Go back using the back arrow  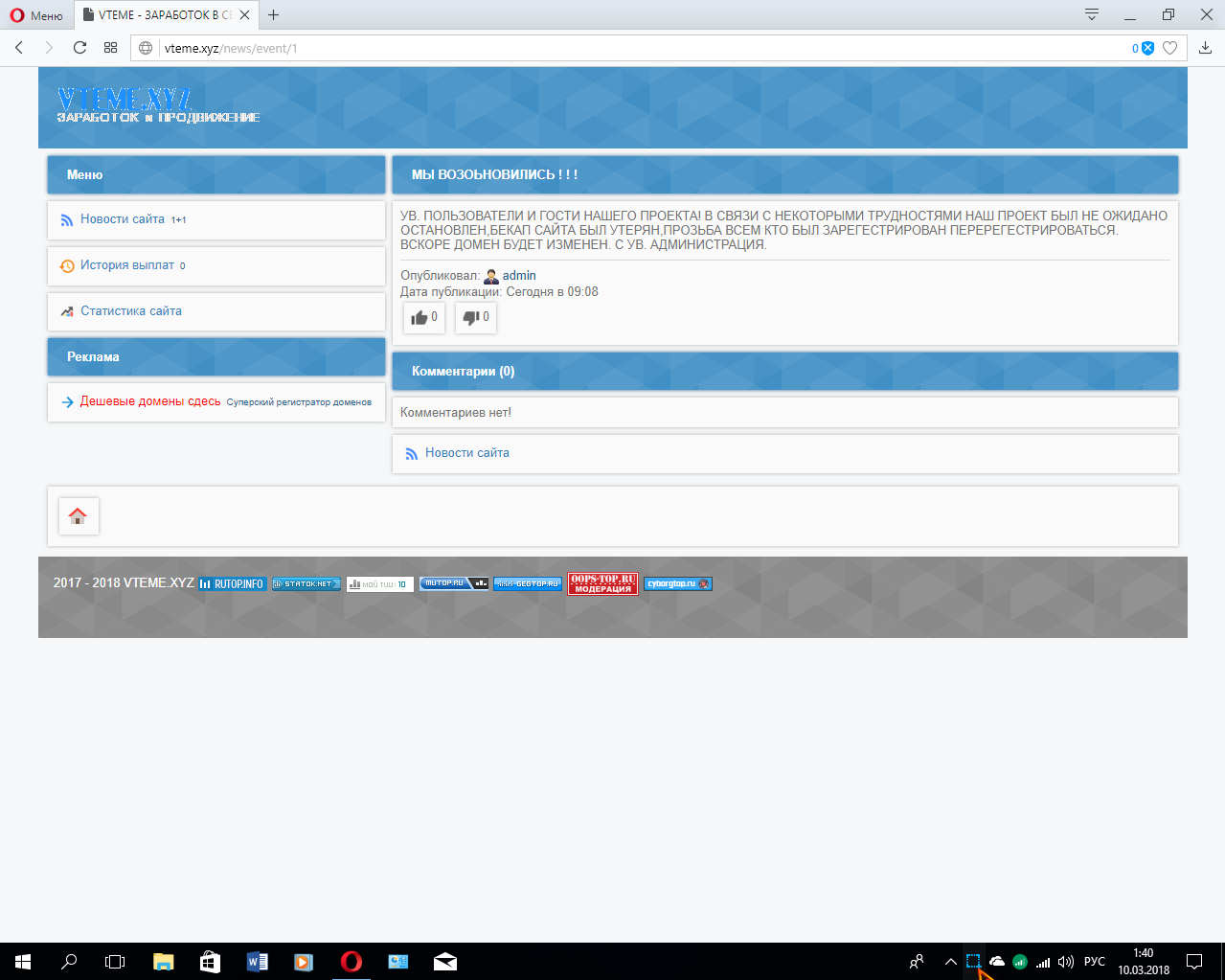point(19,48)
